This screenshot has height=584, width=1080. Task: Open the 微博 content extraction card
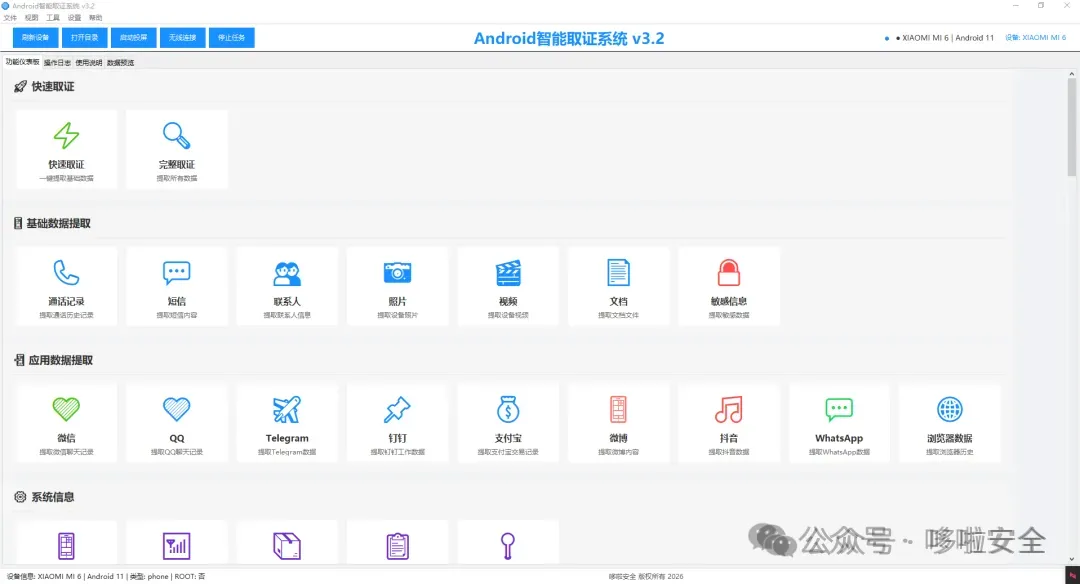(x=619, y=423)
